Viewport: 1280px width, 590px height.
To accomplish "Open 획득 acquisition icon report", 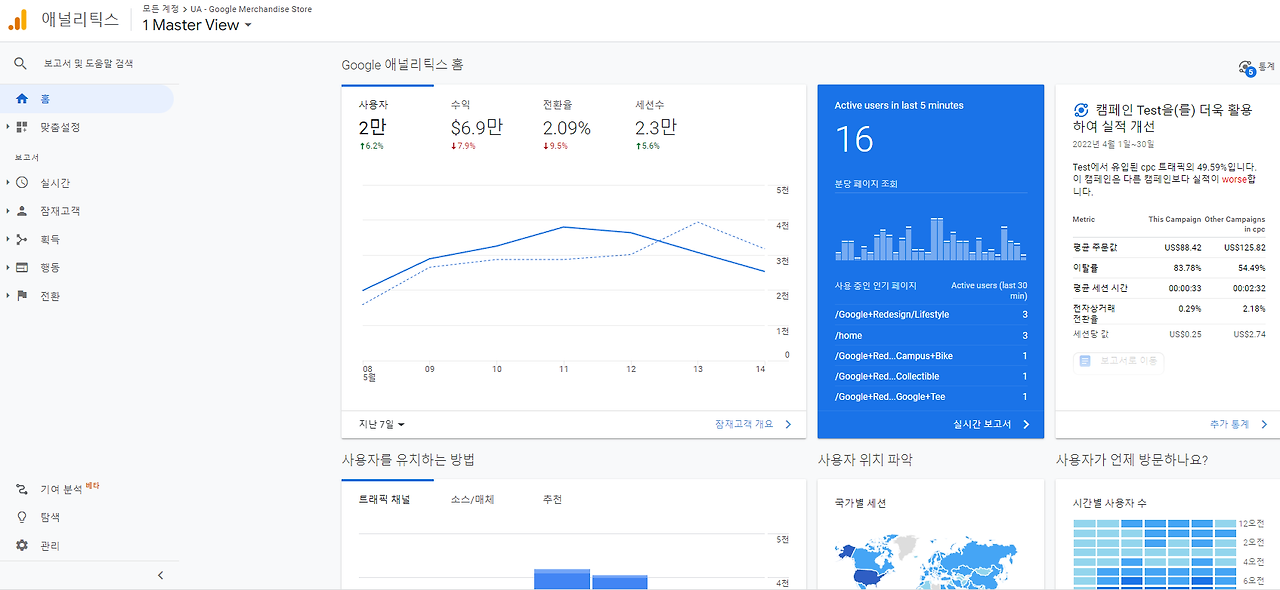I will [x=22, y=239].
